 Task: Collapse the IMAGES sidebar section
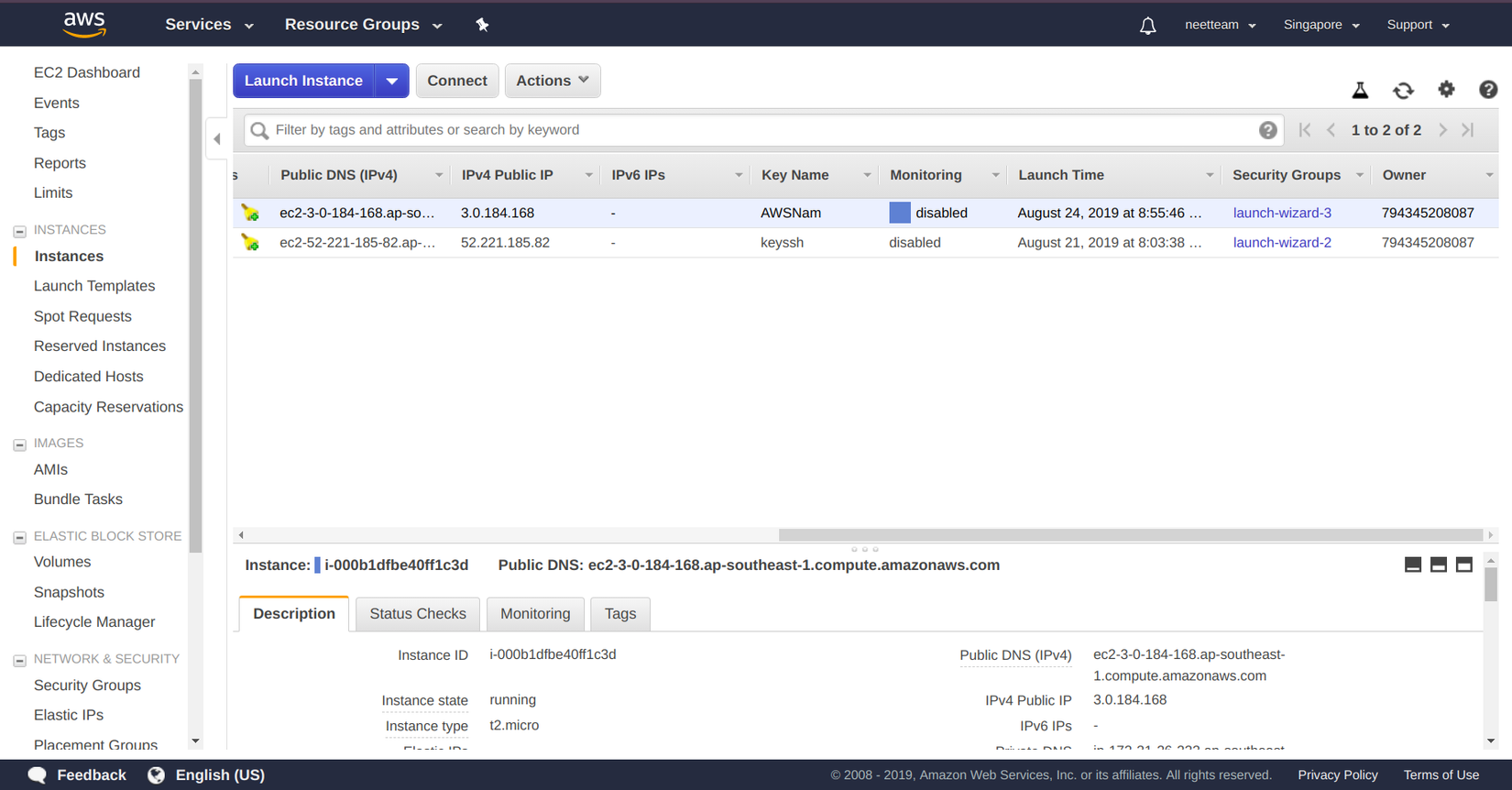point(19,444)
